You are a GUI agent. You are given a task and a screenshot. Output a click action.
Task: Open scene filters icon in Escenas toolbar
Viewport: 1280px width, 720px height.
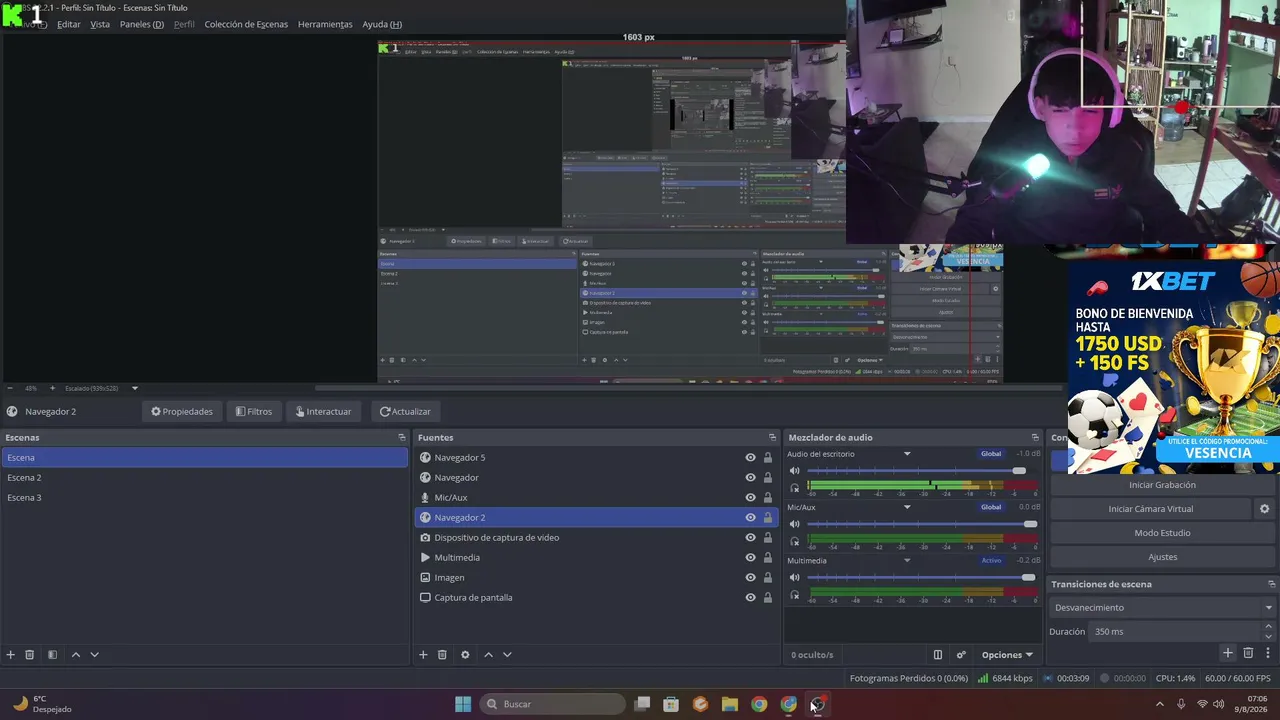(x=52, y=655)
